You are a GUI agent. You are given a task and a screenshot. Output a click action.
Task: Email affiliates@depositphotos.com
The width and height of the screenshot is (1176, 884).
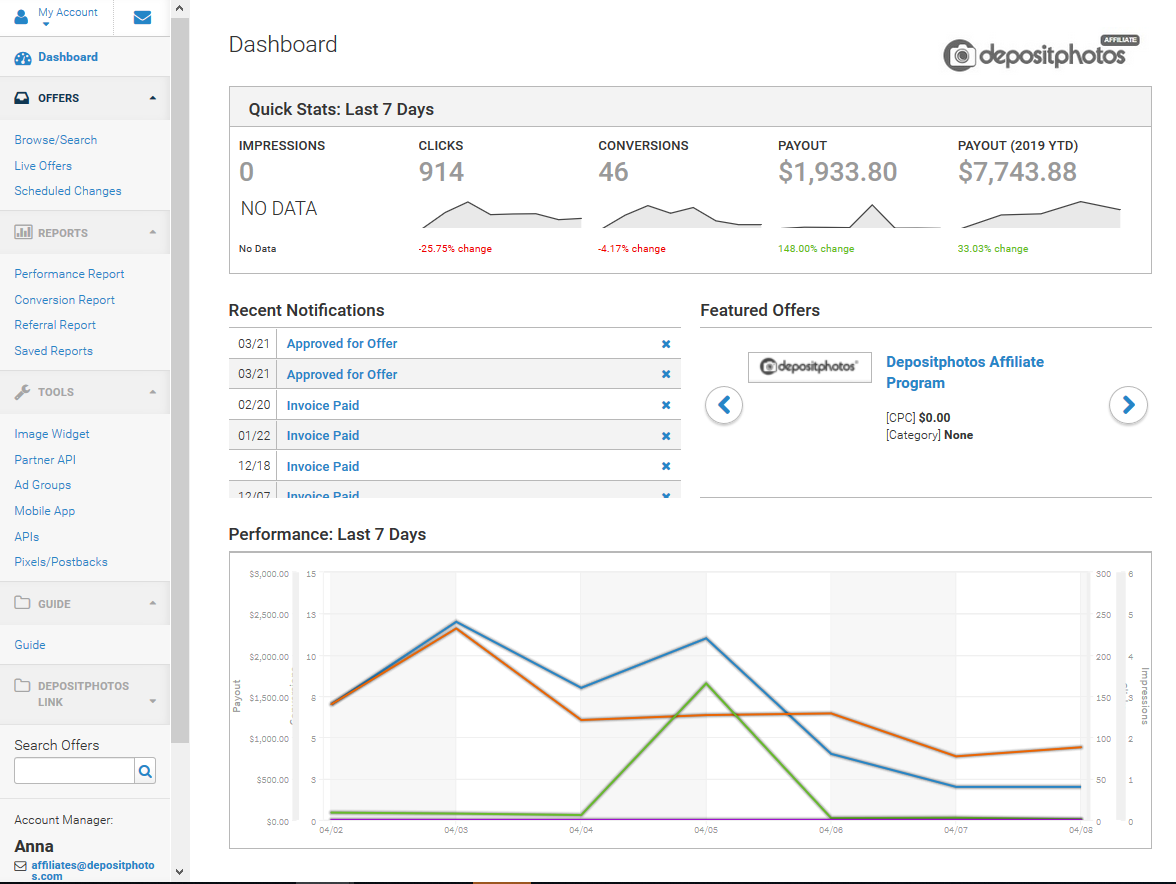tap(92, 870)
